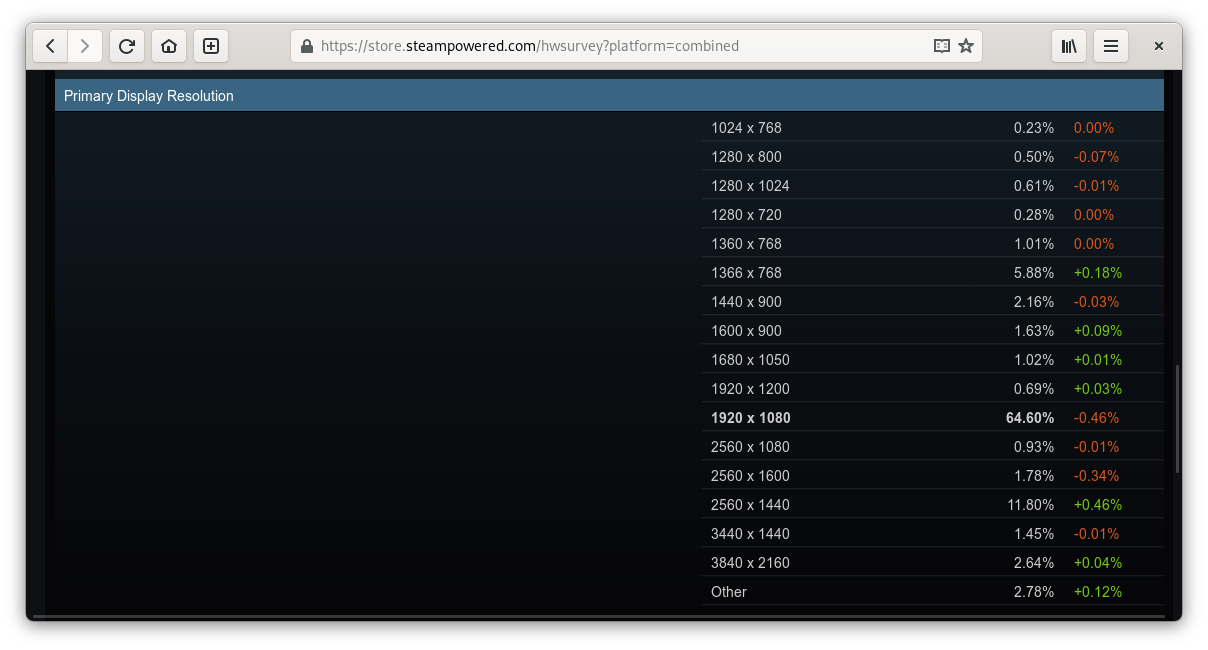The height and width of the screenshot is (650, 1208).
Task: Click the horizontal scrollbar at page bottom
Action: tap(598, 616)
